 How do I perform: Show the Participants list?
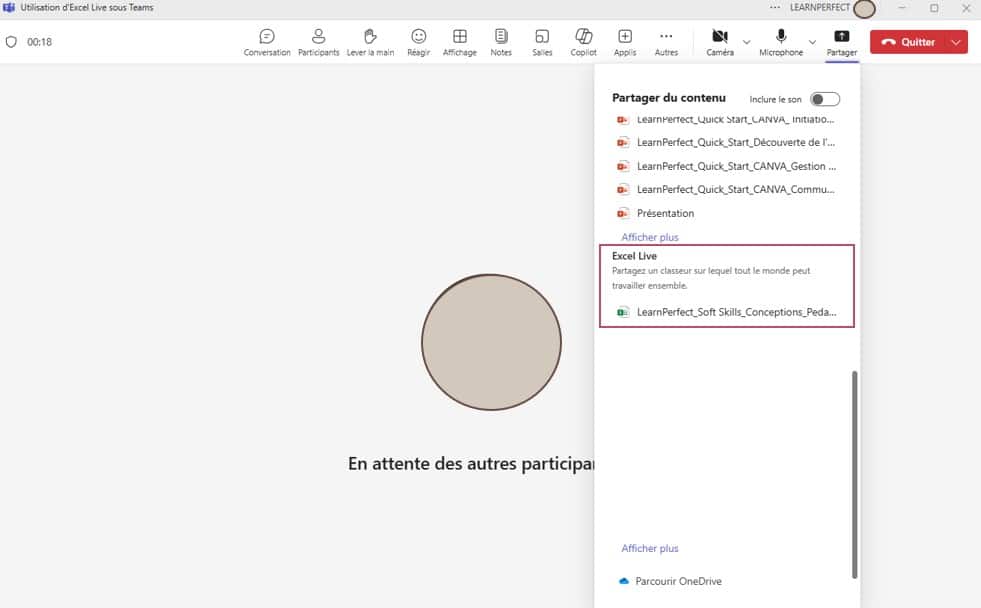point(318,43)
